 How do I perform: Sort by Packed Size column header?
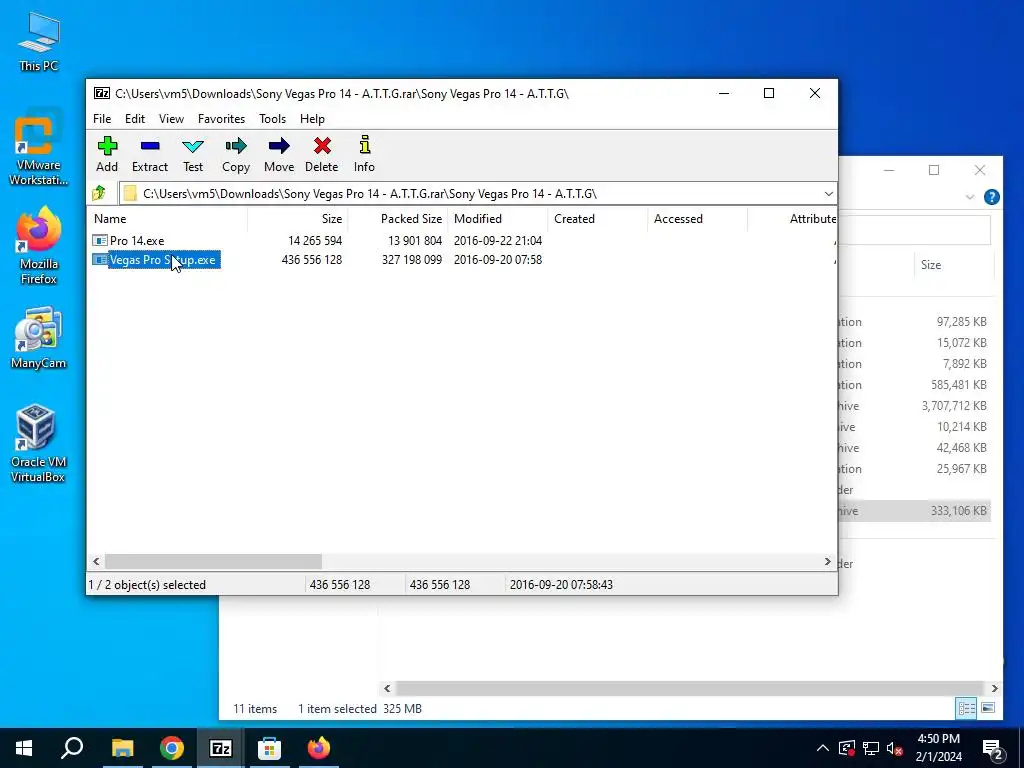point(398,219)
